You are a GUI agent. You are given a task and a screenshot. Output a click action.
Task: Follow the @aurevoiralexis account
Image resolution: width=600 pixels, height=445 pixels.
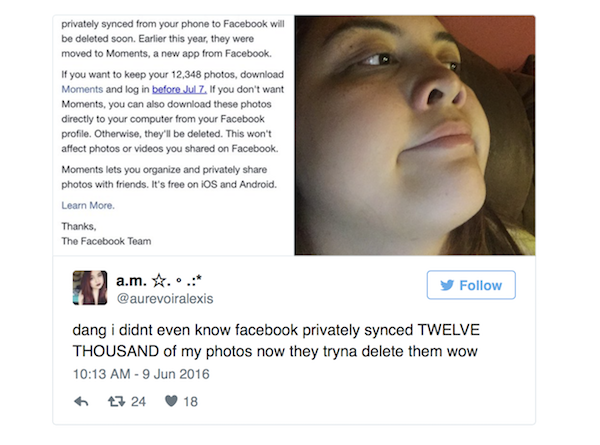pos(470,285)
